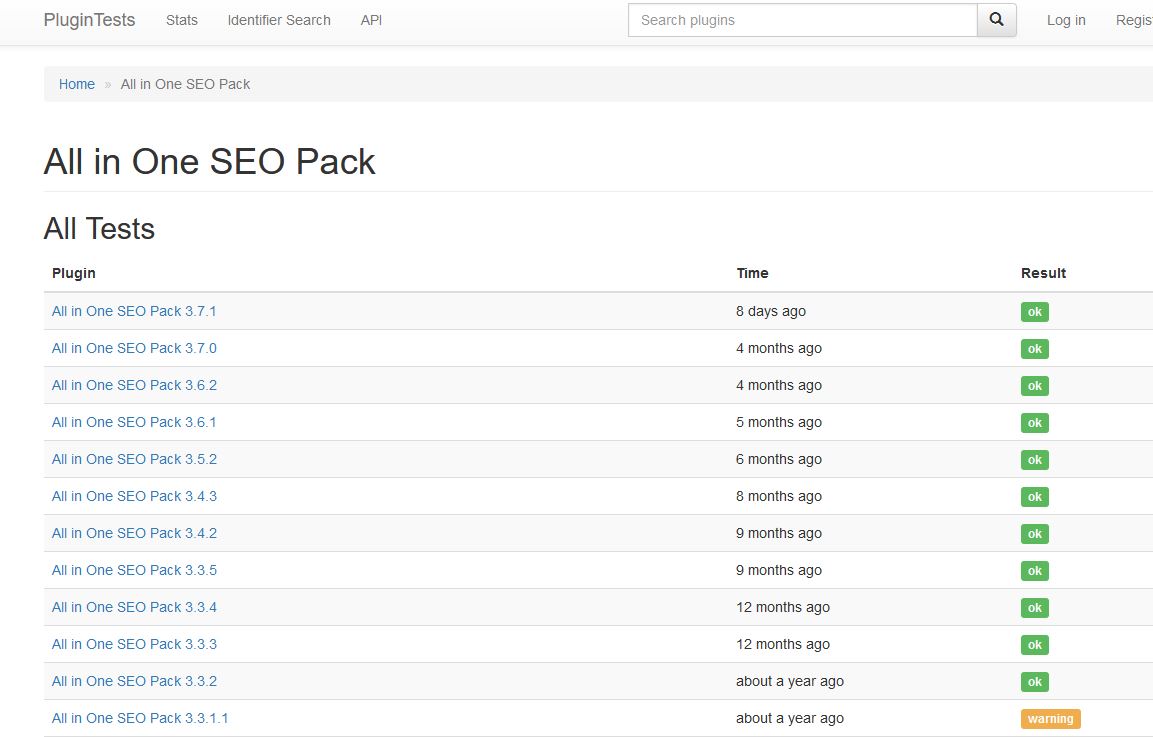Click the '5 months ago' time cell
Viewport: 1153px width, 737px height.
pyautogui.click(x=779, y=422)
